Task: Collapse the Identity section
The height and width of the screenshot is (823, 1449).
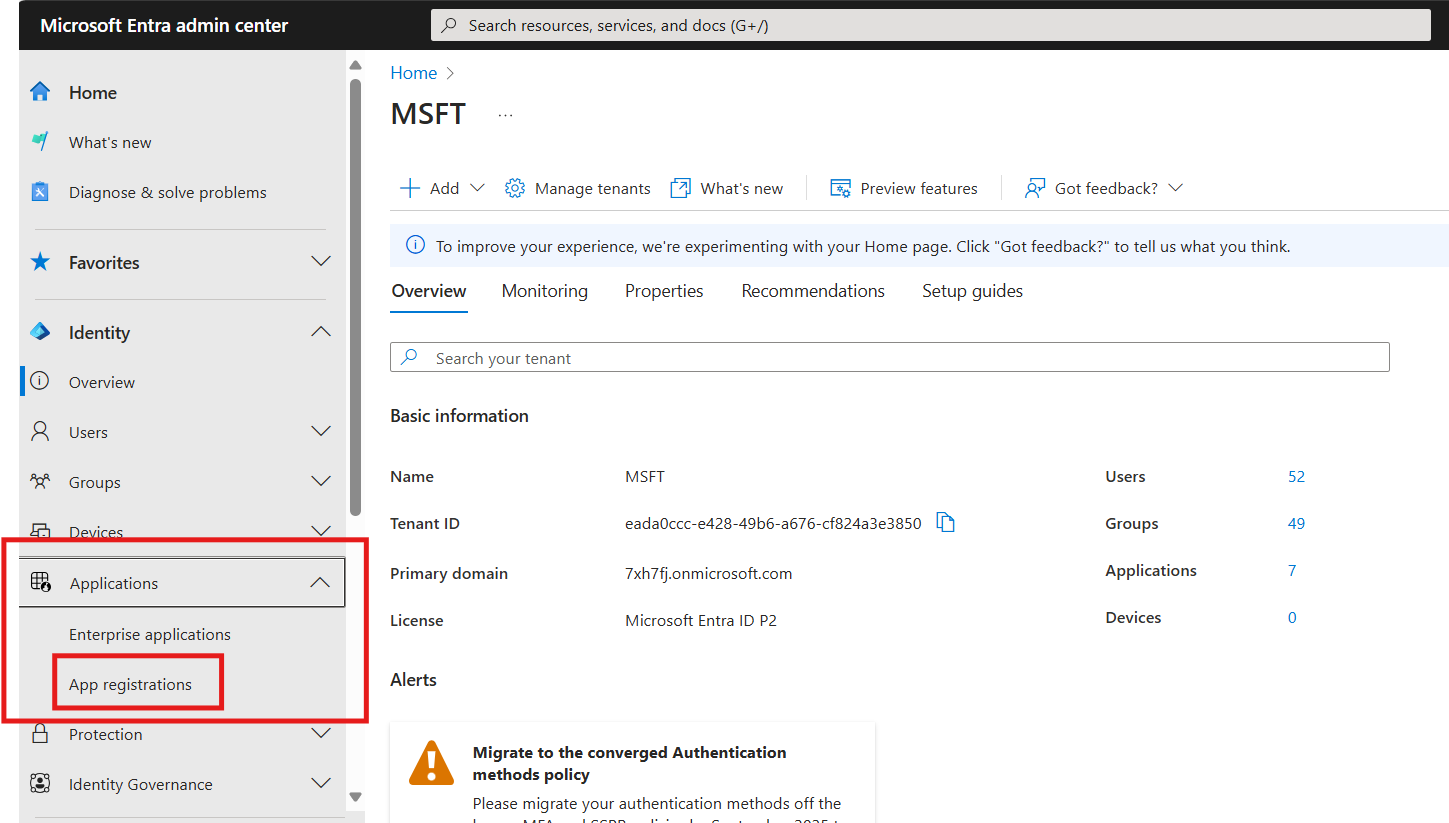Action: click(321, 331)
